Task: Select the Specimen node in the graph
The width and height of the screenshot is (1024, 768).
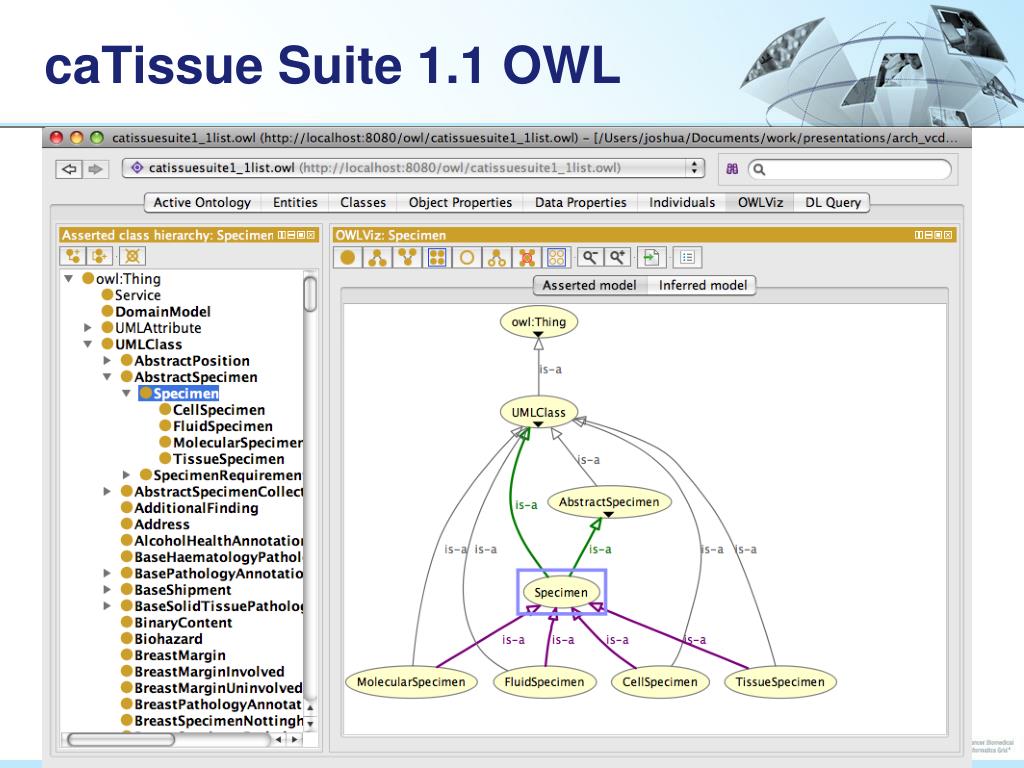Action: click(561, 592)
